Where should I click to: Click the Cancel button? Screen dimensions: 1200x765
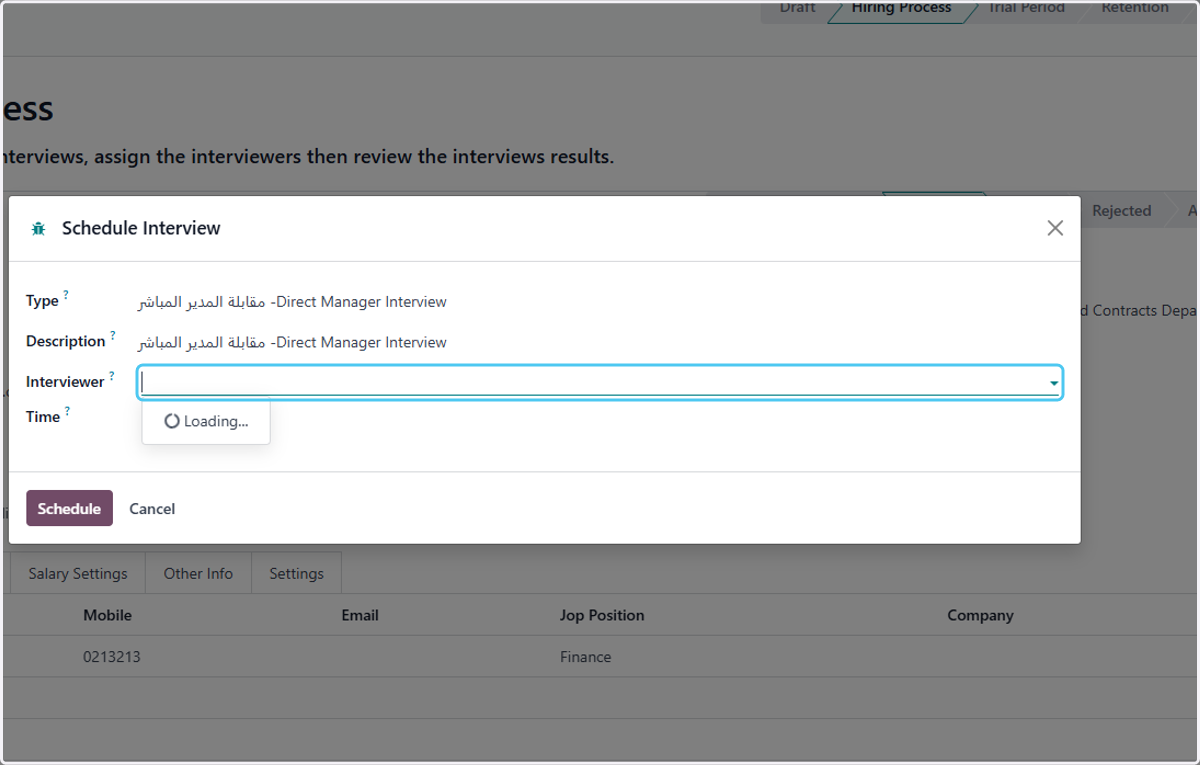coord(152,509)
